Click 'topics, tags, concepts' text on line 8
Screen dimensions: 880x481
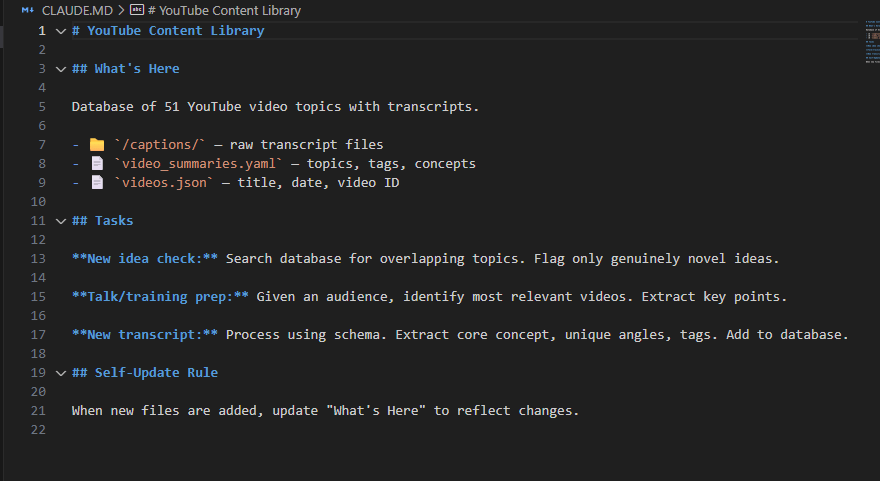click(391, 164)
